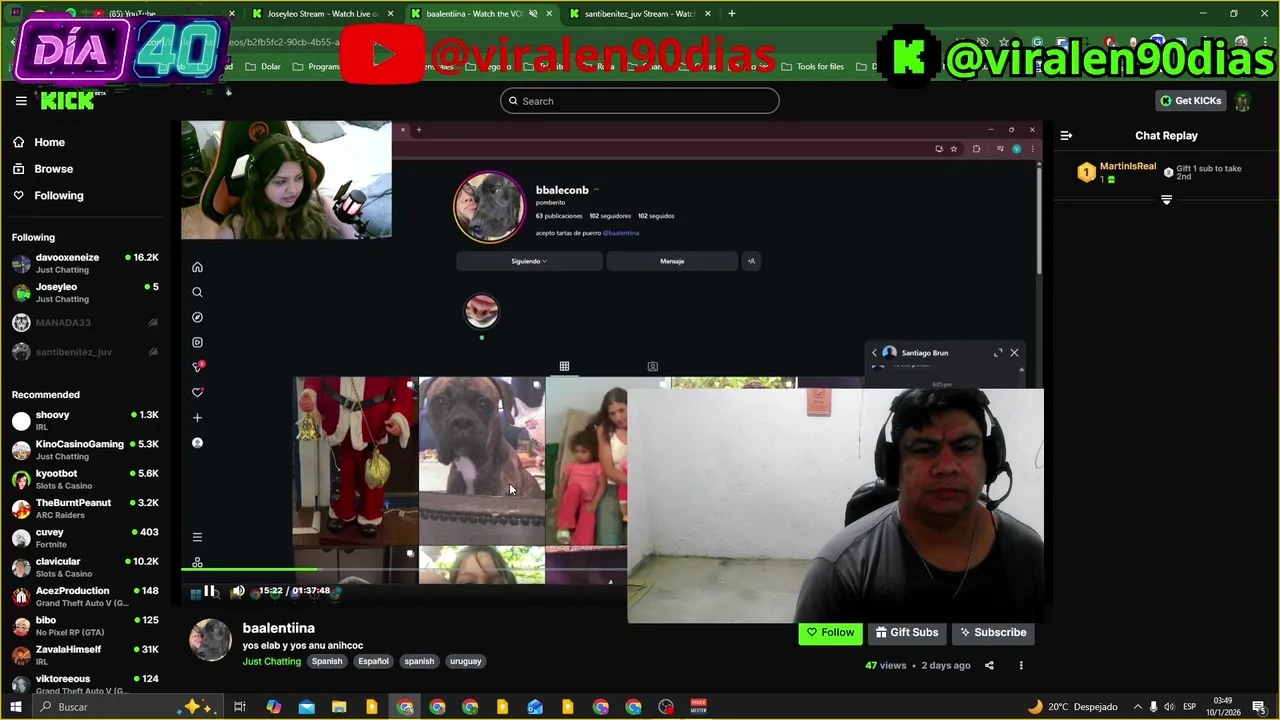This screenshot has width=1280, height=720.
Task: Open Mail app from taskbar
Action: (306, 707)
